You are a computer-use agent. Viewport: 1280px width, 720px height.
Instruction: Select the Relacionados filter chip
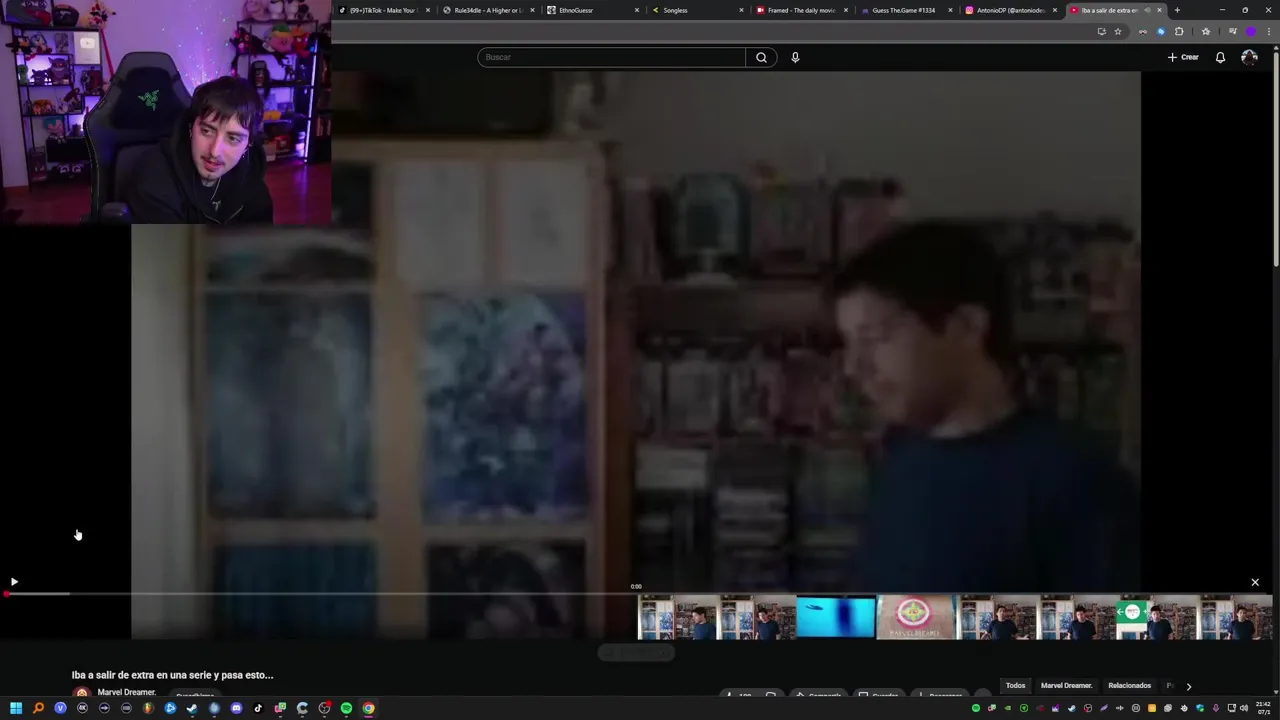click(x=1129, y=686)
